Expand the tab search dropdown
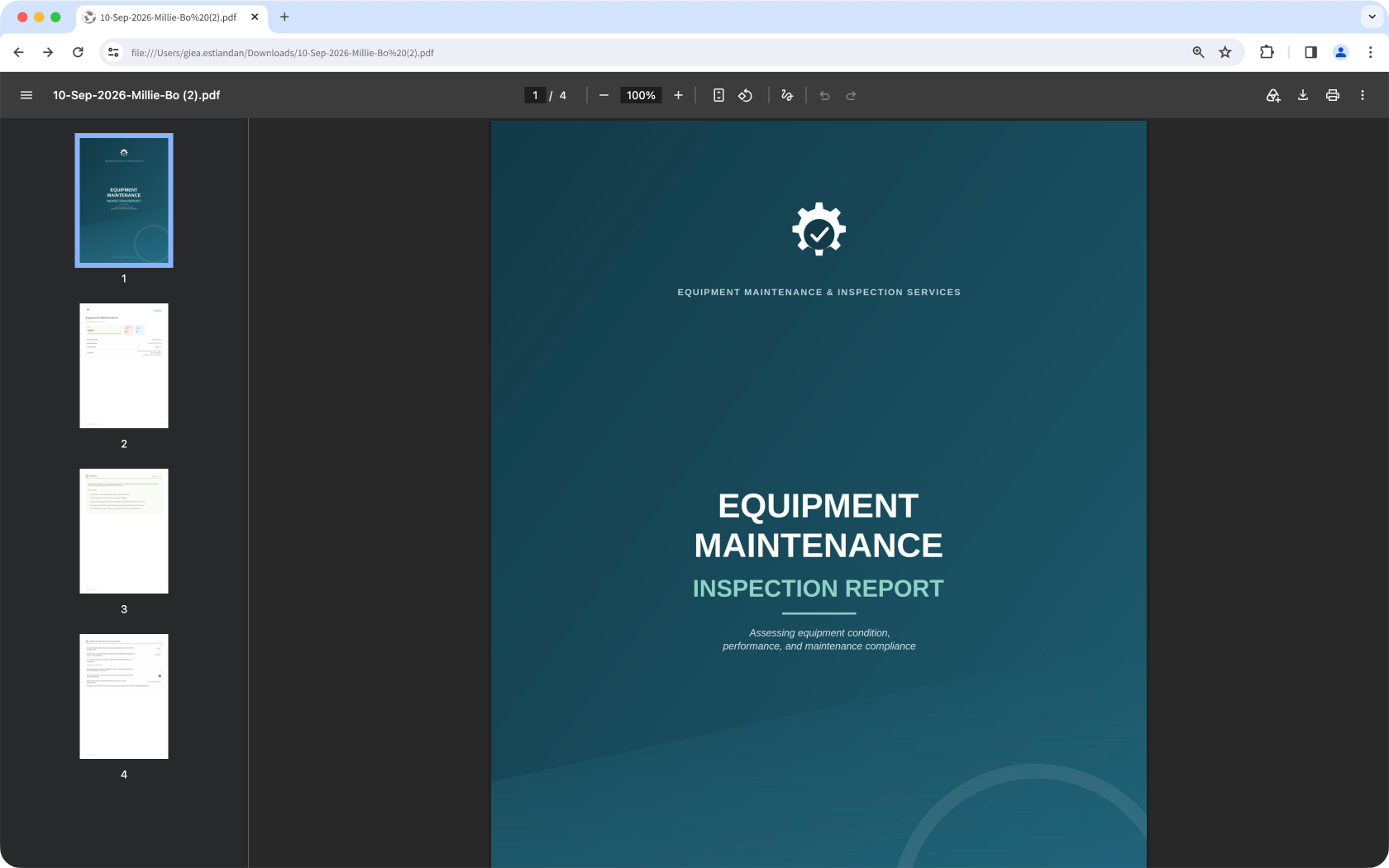This screenshot has width=1389, height=868. tap(1372, 17)
